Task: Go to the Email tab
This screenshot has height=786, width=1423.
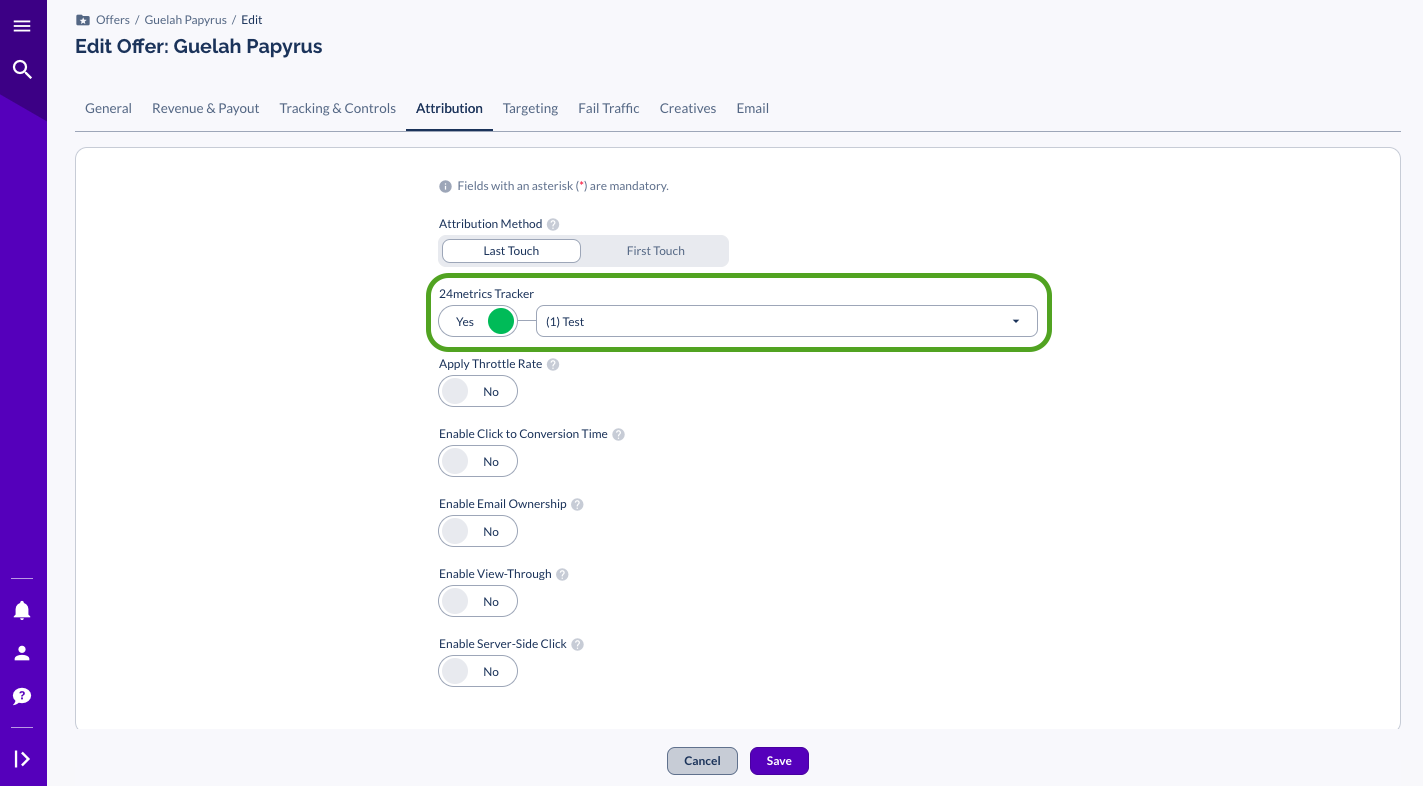Action: click(753, 108)
